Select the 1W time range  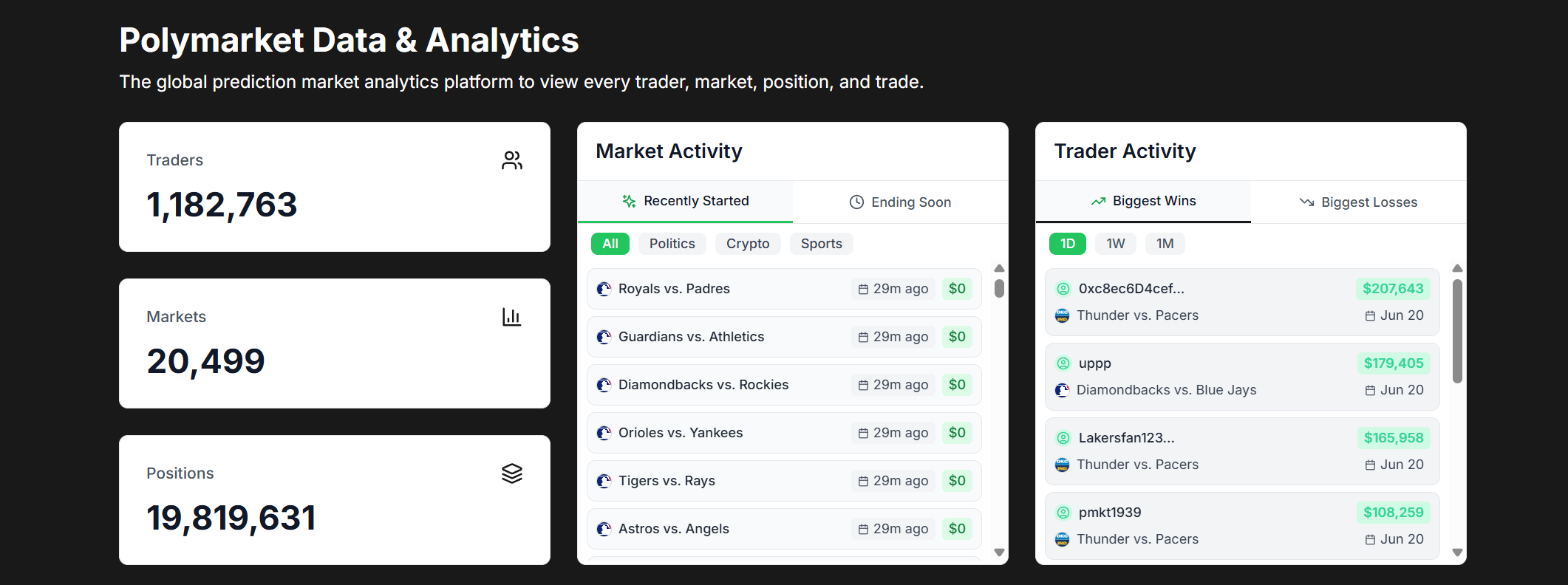(1116, 244)
